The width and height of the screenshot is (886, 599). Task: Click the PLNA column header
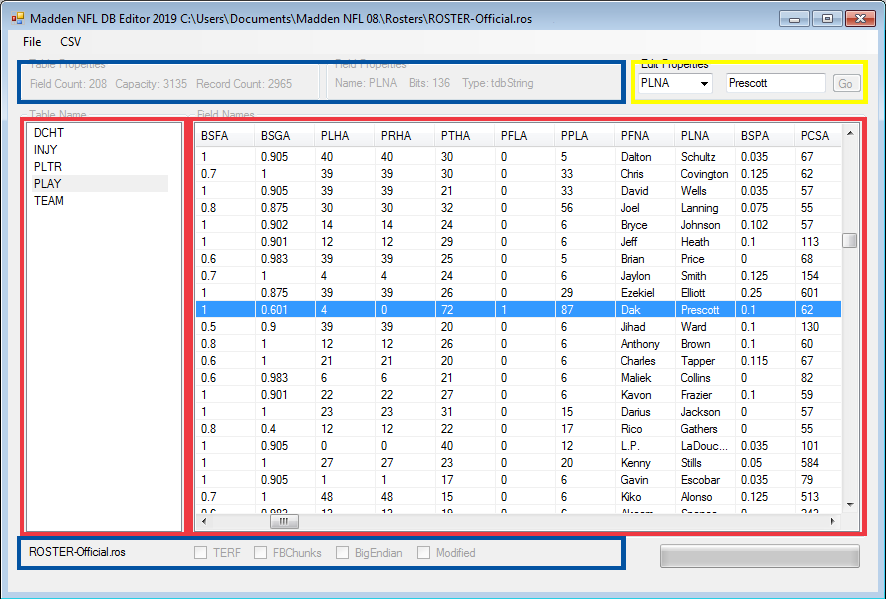[x=704, y=136]
